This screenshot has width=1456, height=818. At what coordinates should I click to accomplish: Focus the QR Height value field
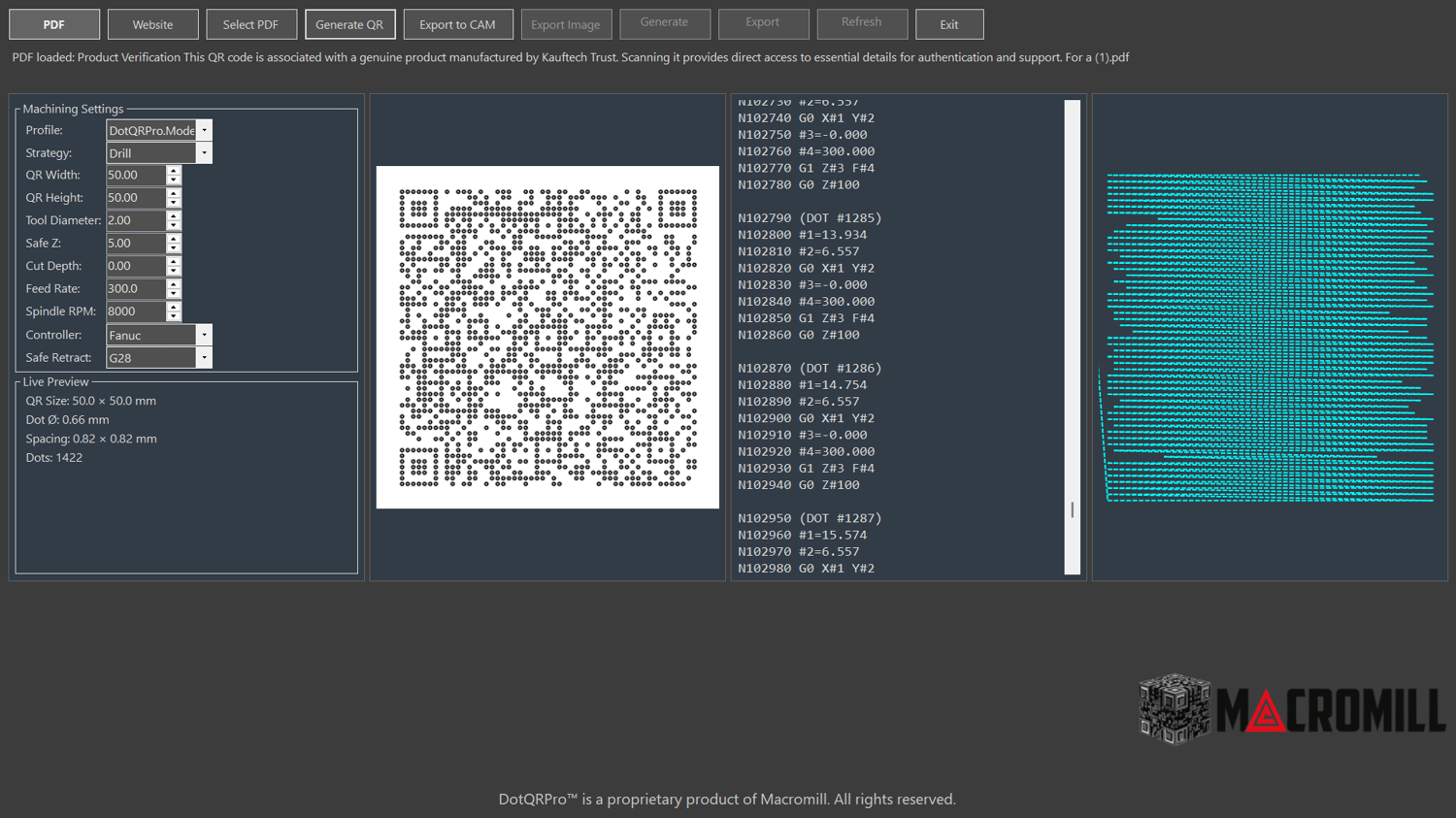[136, 198]
